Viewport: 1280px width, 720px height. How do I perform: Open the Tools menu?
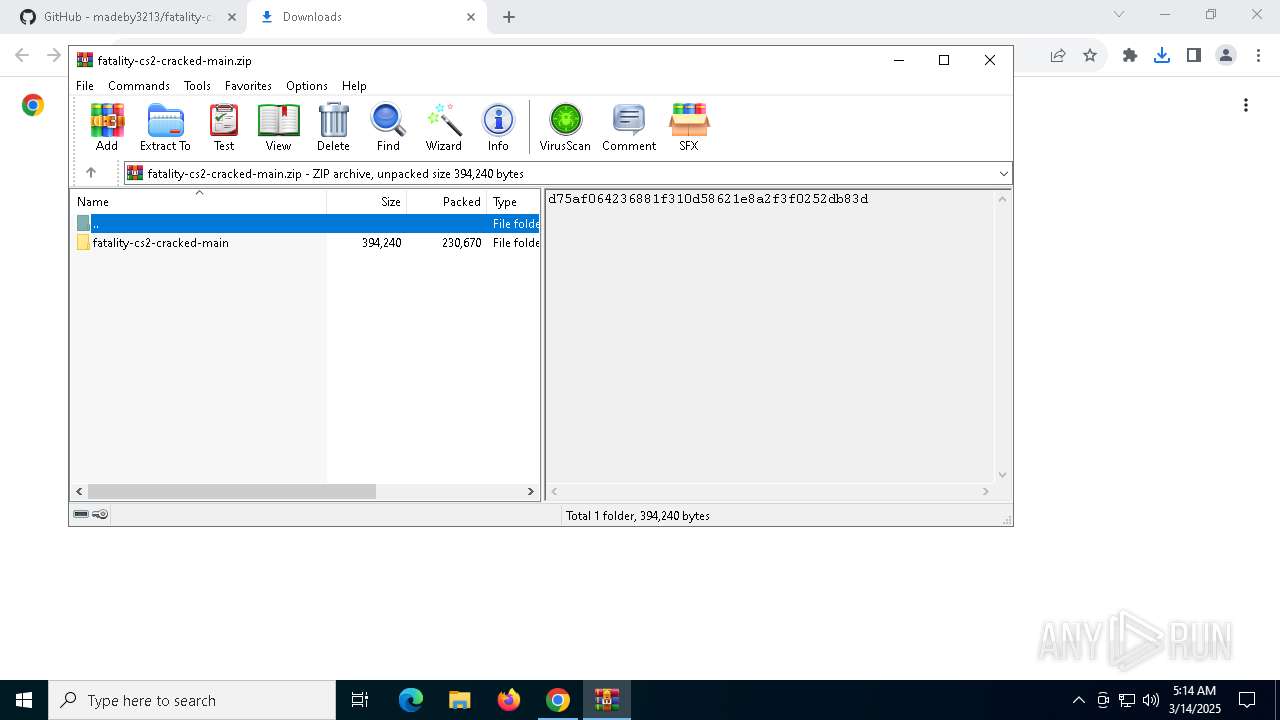click(197, 86)
